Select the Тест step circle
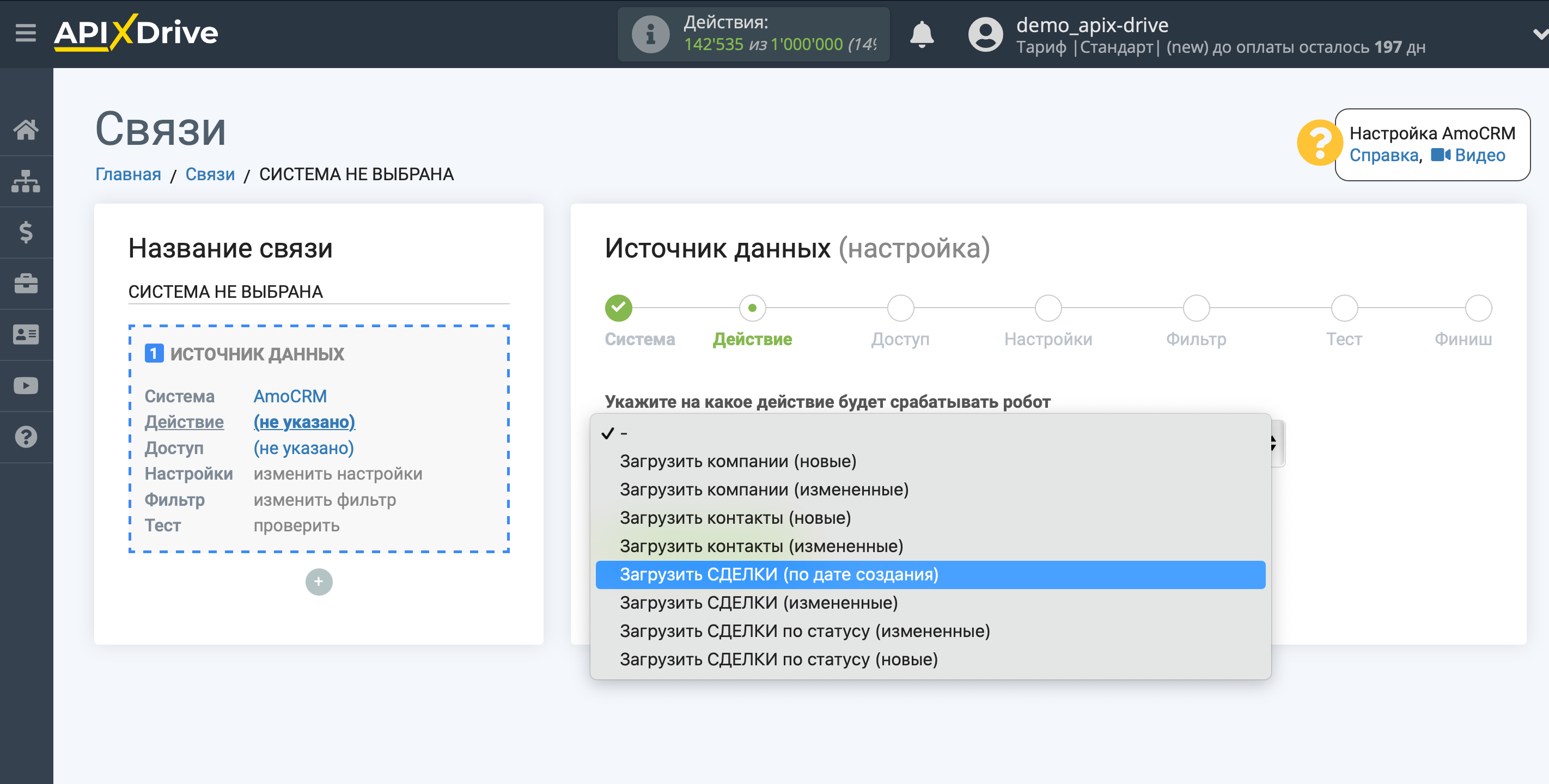This screenshot has height=784, width=1549. click(1345, 308)
